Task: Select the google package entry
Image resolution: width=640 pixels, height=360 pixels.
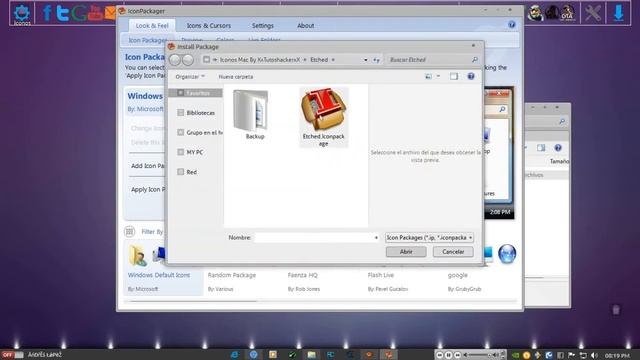Action: point(464,281)
